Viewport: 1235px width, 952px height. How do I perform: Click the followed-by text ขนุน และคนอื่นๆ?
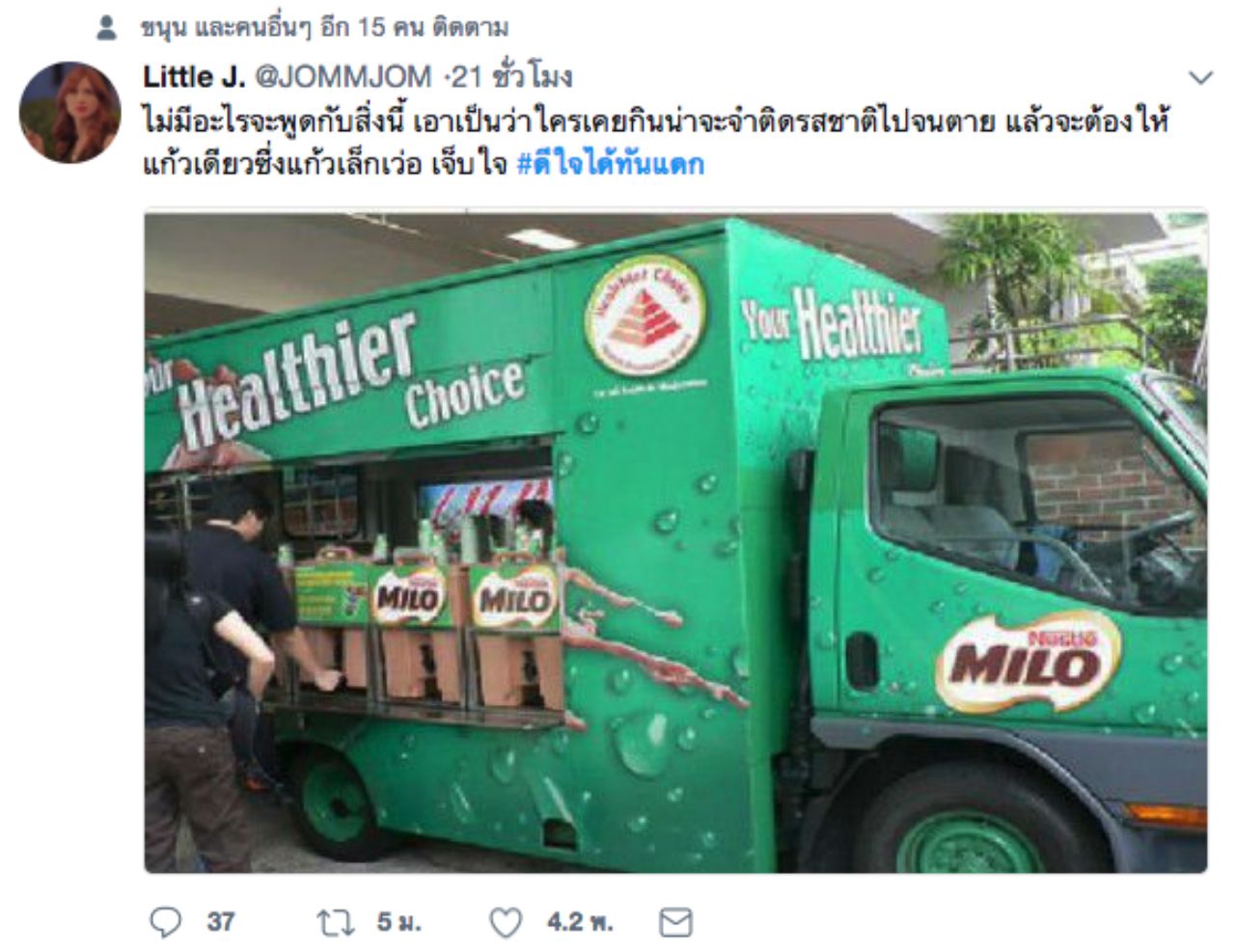click(x=226, y=28)
